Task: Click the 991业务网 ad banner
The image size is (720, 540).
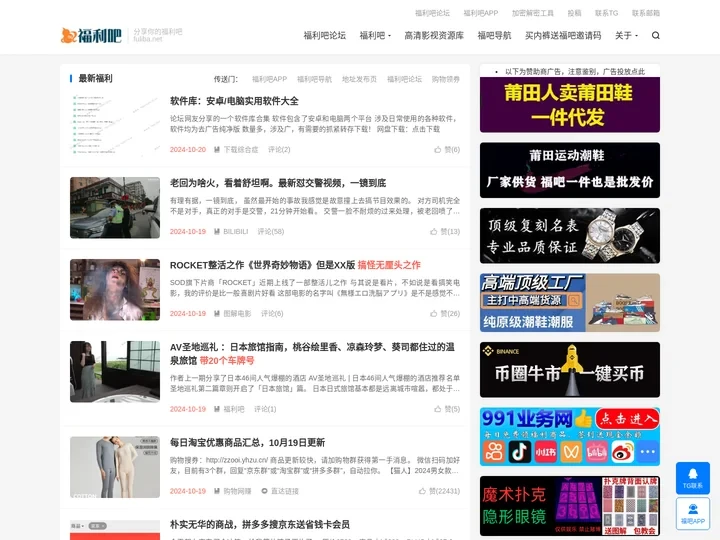Action: tap(570, 437)
